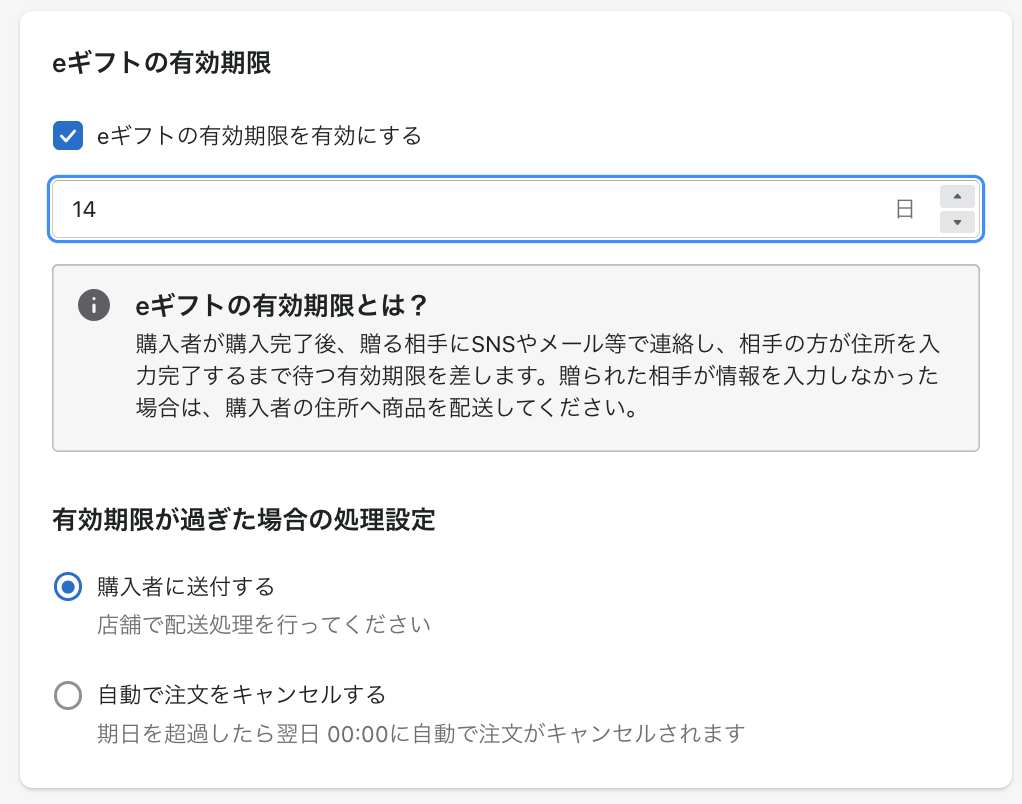Select the 自動で注文をキャンセルする radio button

[67, 695]
